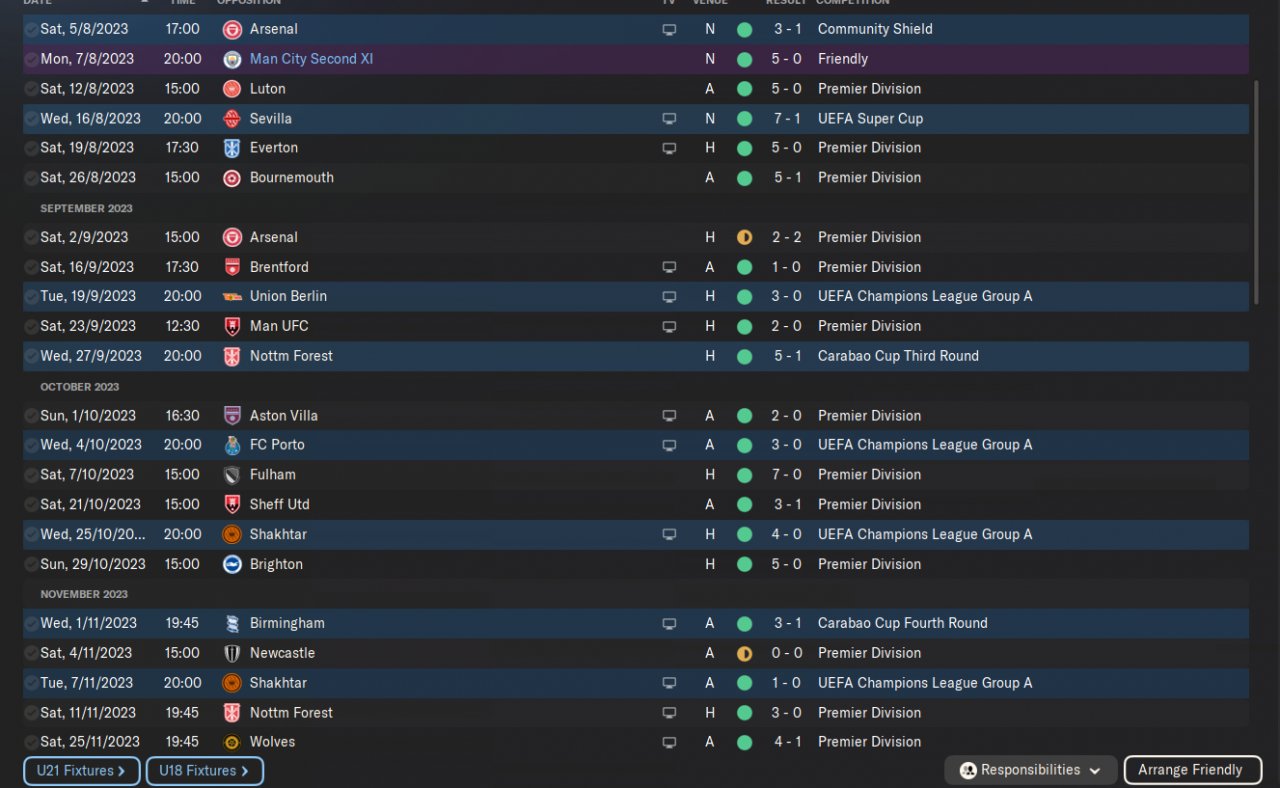Click the Everton club crest
The width and height of the screenshot is (1280, 788).
(232, 148)
